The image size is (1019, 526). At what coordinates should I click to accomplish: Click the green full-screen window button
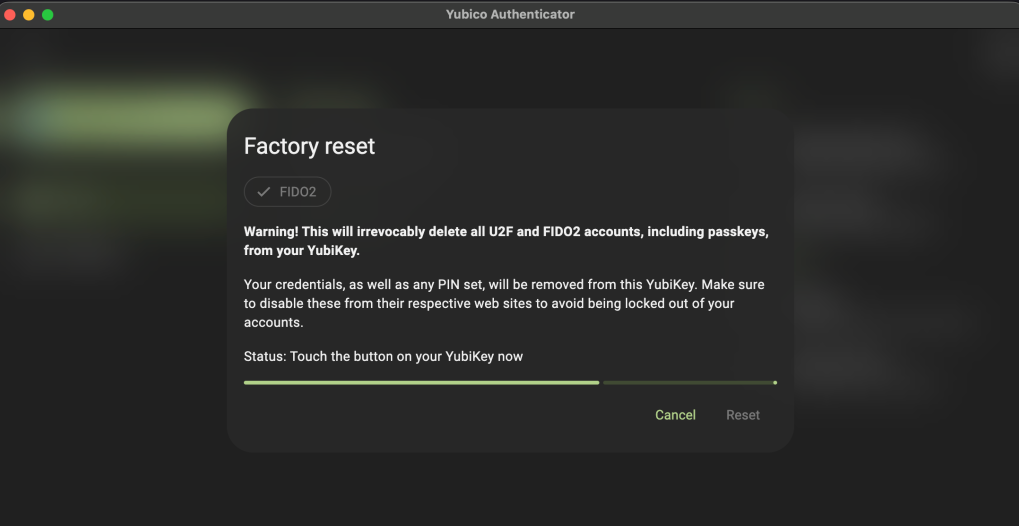tap(47, 15)
